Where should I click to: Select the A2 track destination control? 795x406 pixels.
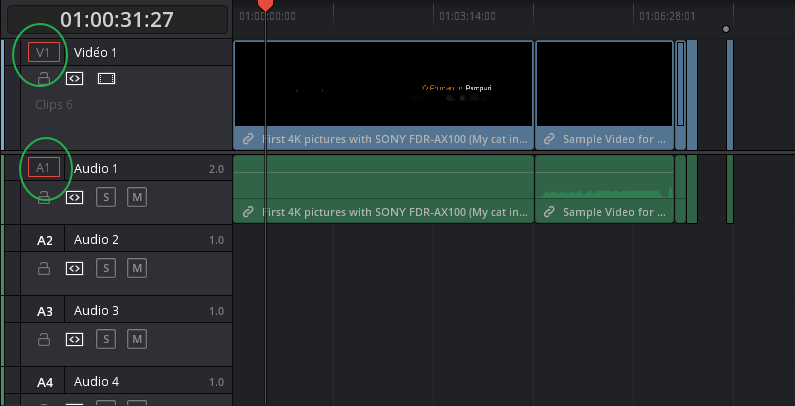(x=45, y=240)
